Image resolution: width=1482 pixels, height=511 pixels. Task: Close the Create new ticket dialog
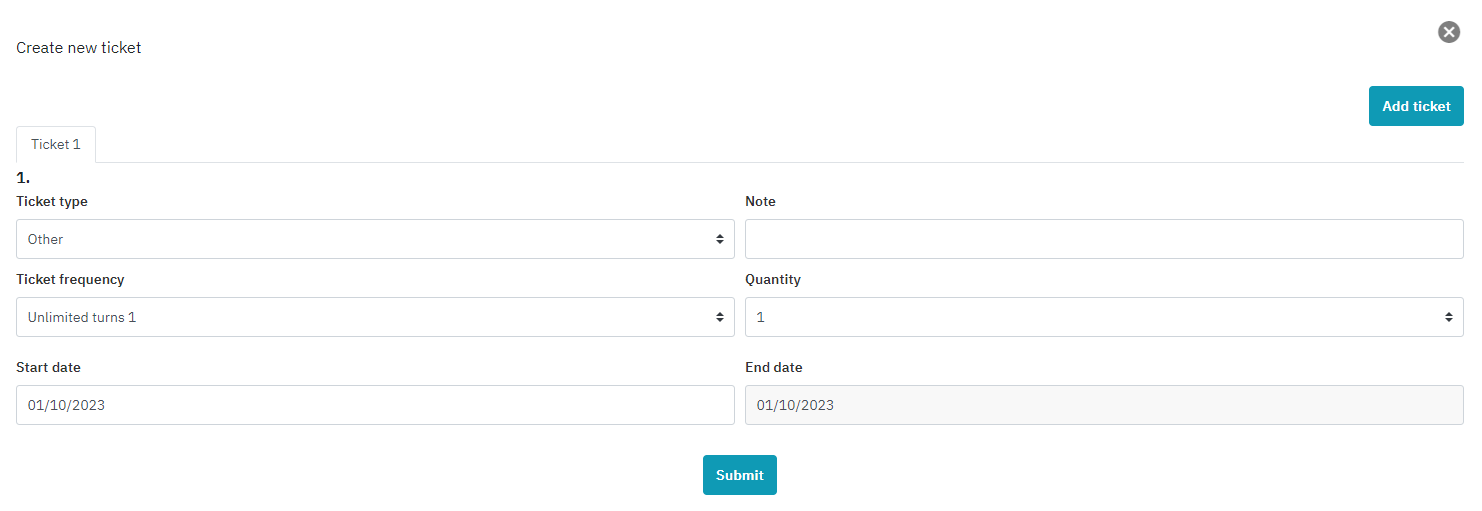coord(1448,32)
